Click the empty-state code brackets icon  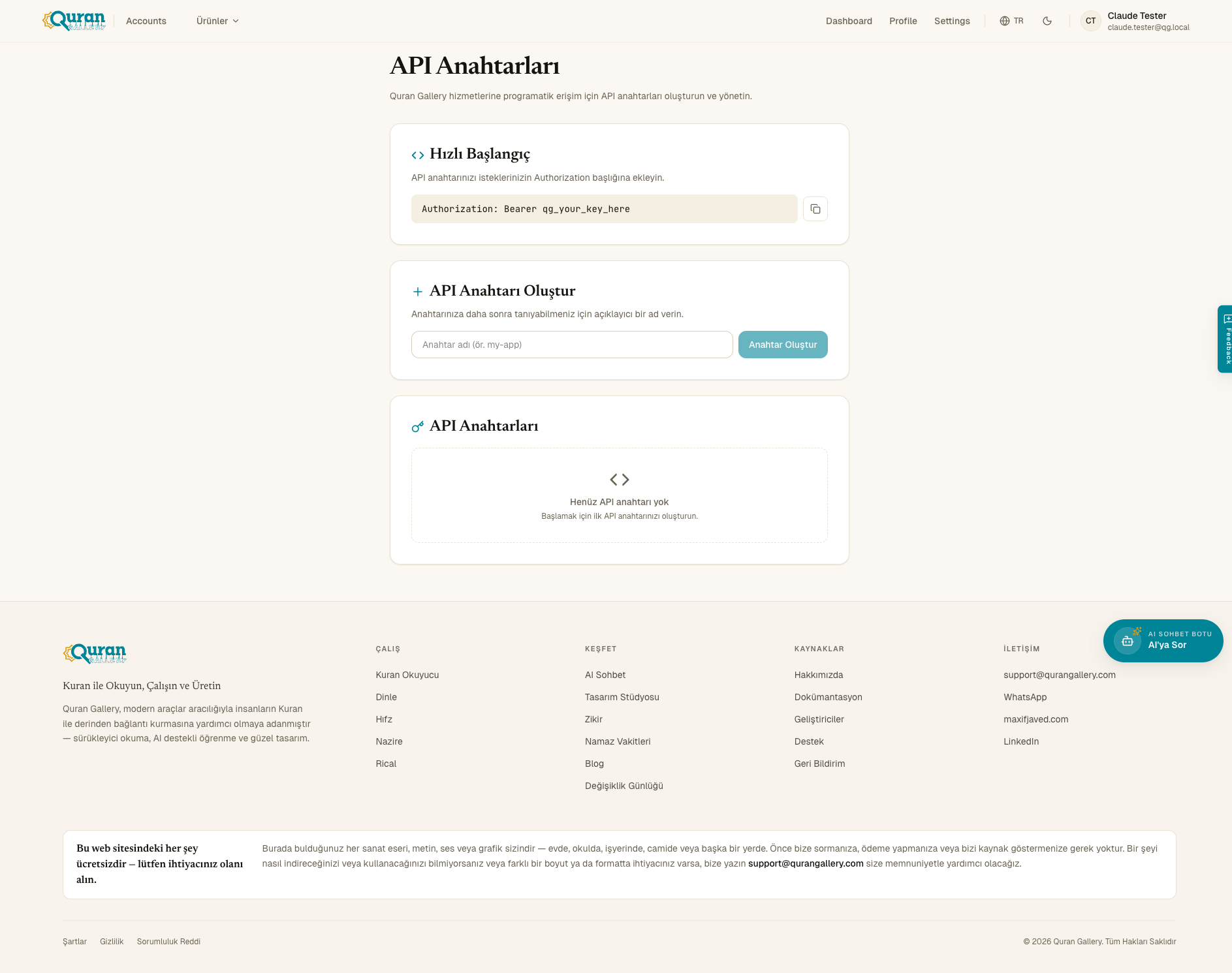(x=620, y=480)
